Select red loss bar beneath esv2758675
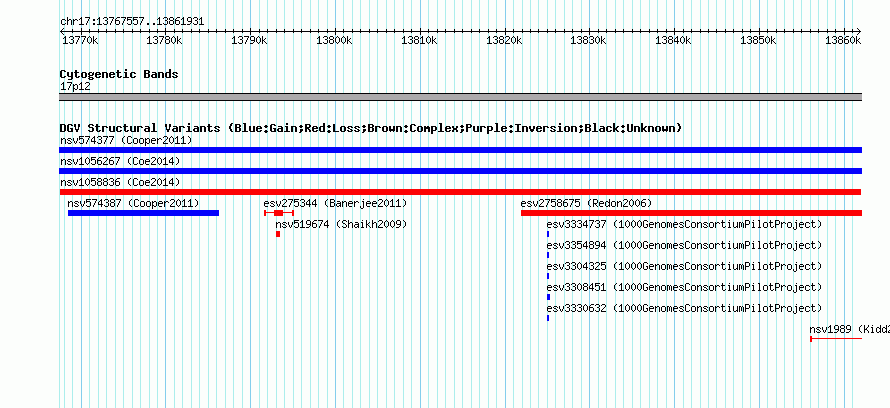The width and height of the screenshot is (890, 408). pos(691,213)
